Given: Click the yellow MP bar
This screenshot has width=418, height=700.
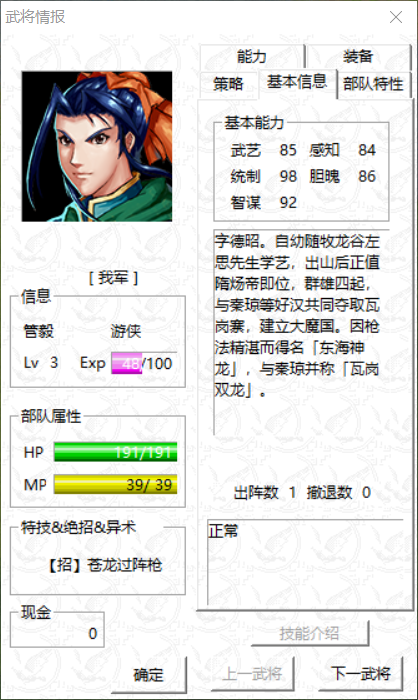Looking at the screenshot, I should coord(115,484).
